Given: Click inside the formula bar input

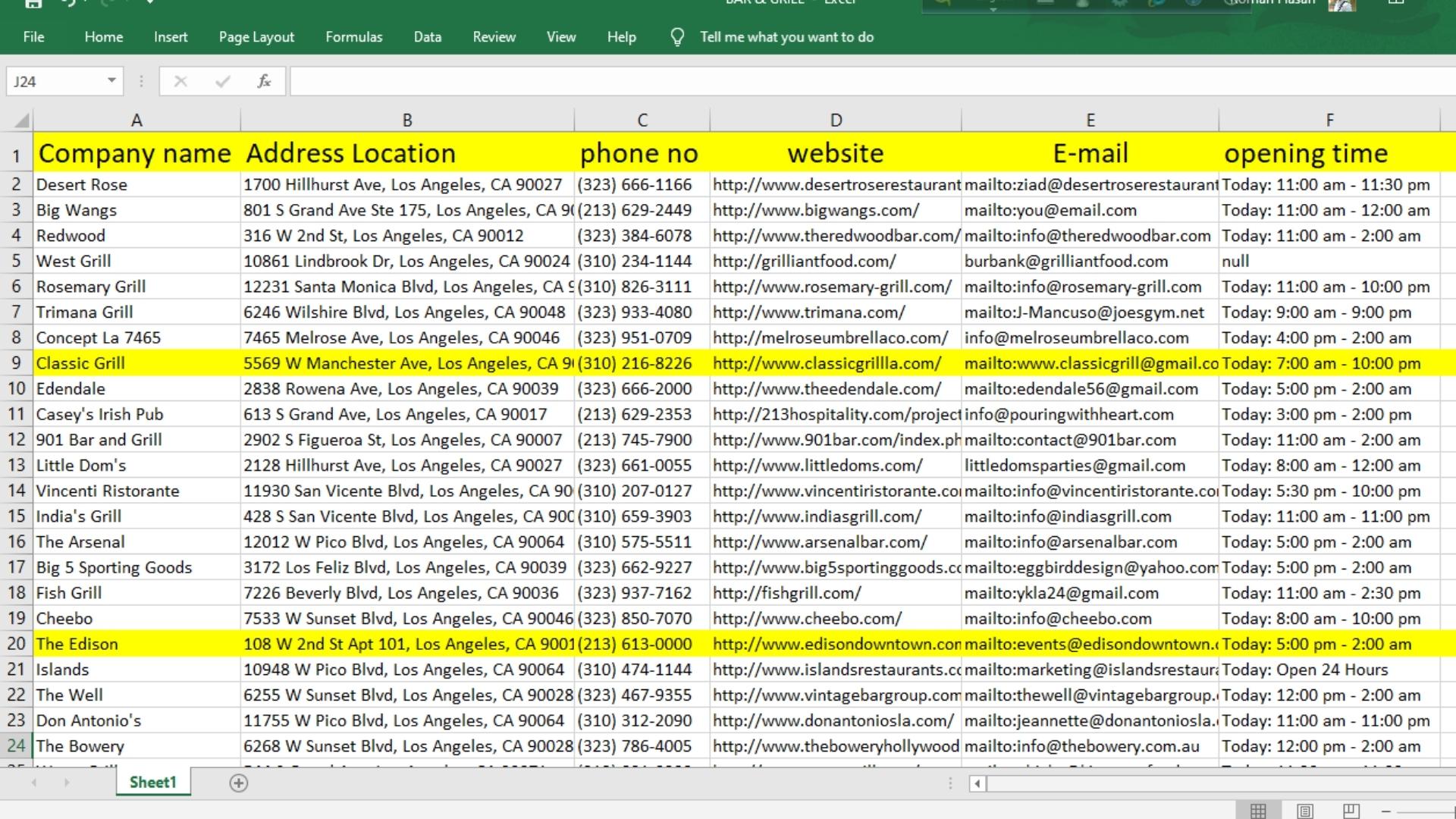Looking at the screenshot, I should pos(834,81).
